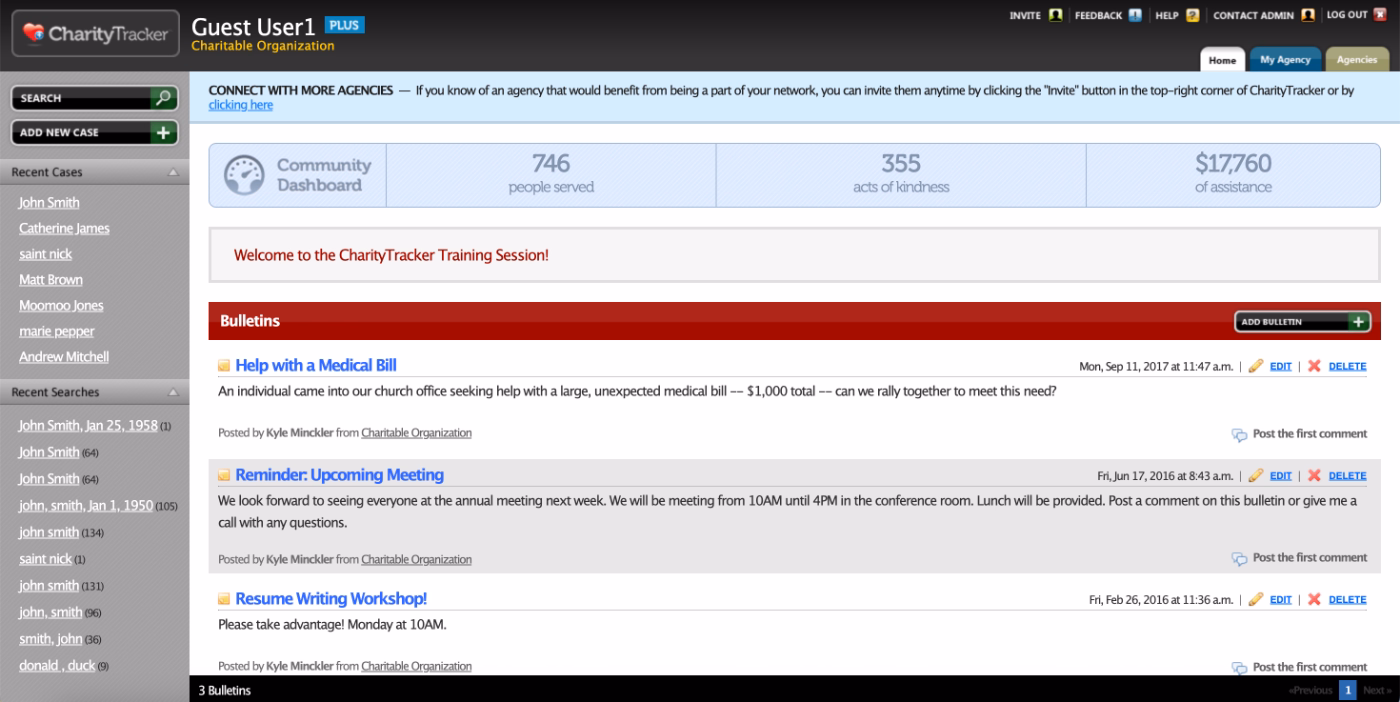
Task: Click comment bubble icon under Upcoming Meeting bulletin
Action: (1239, 559)
